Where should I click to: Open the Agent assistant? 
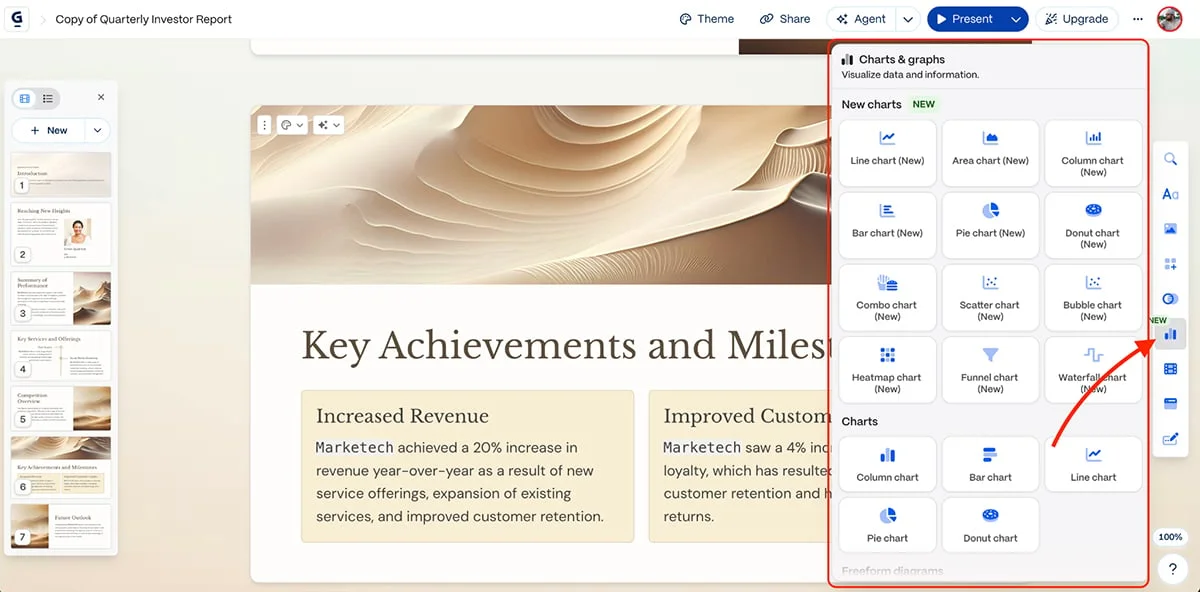[x=861, y=19]
